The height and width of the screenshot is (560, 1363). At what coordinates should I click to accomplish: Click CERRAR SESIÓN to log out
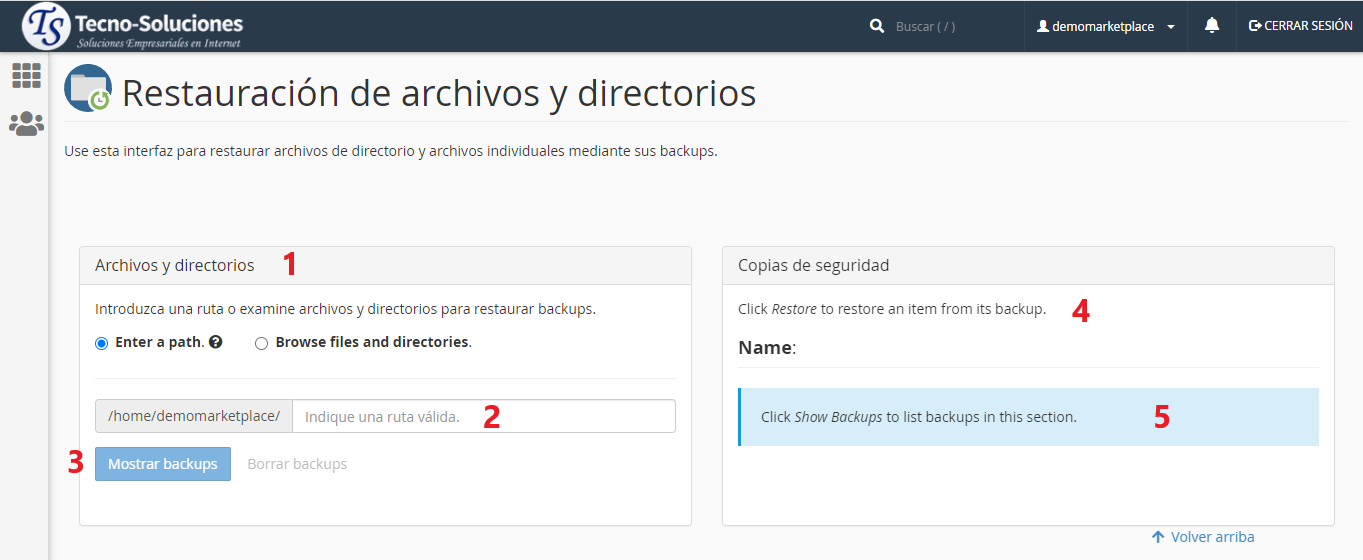point(1300,26)
